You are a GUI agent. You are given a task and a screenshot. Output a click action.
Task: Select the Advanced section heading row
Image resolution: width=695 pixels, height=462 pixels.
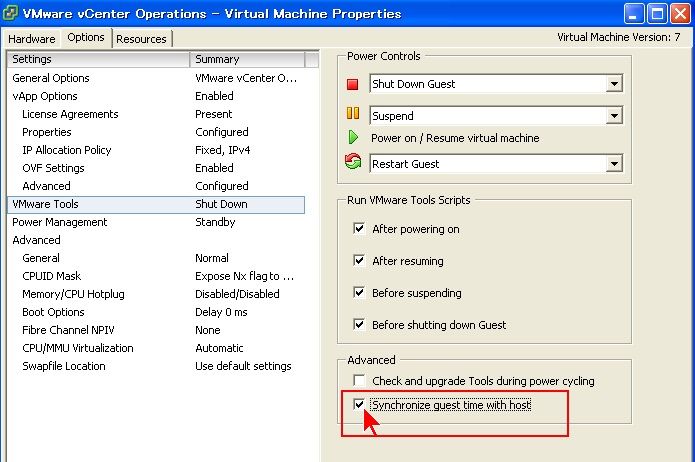pos(156,240)
